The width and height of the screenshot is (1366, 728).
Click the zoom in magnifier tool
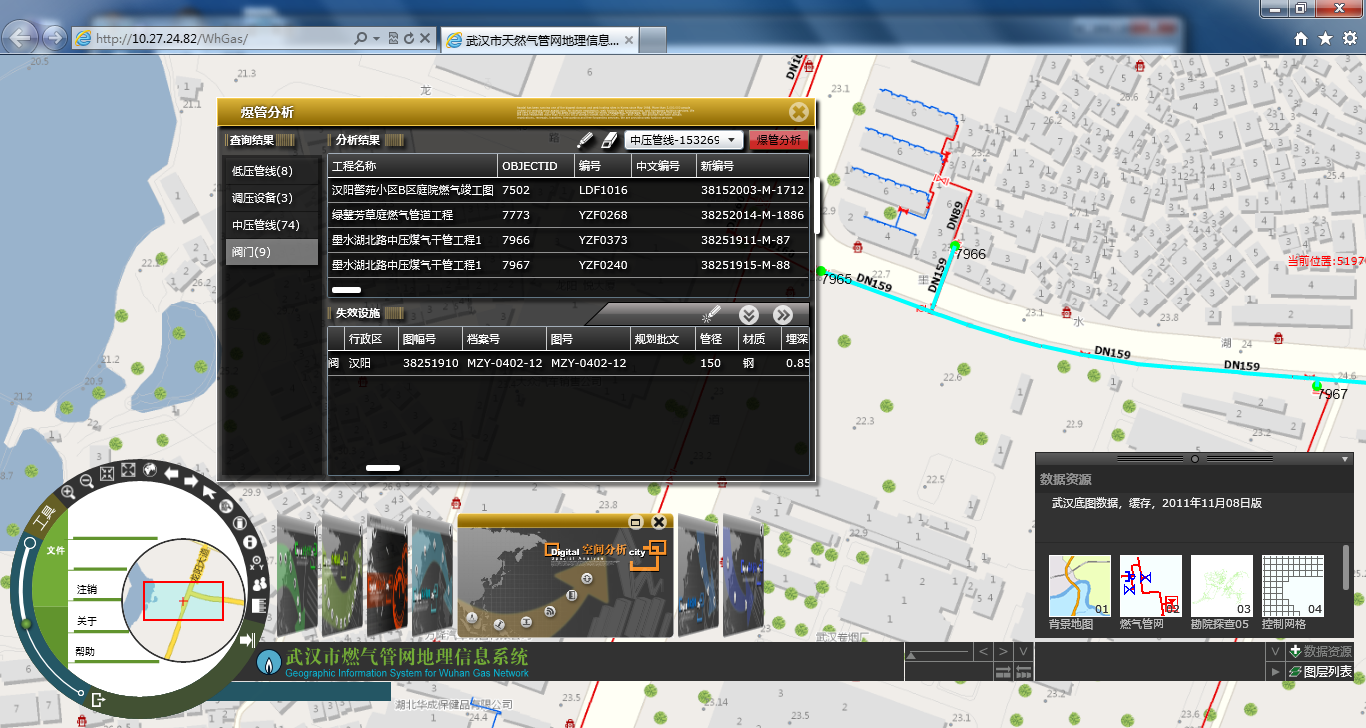68,492
